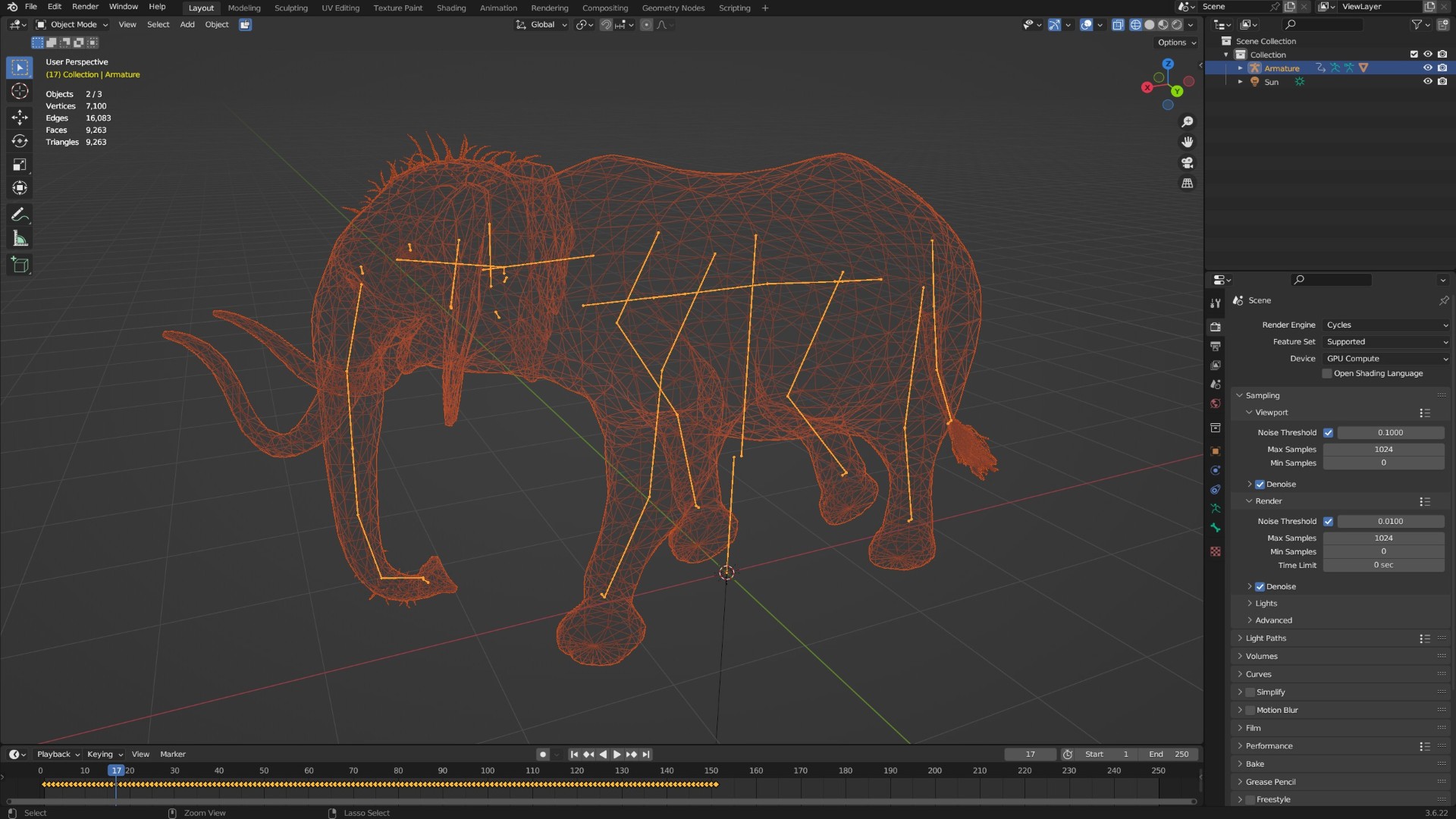1456x819 pixels.
Task: Enable Open Shading Language checkbox
Action: point(1327,374)
